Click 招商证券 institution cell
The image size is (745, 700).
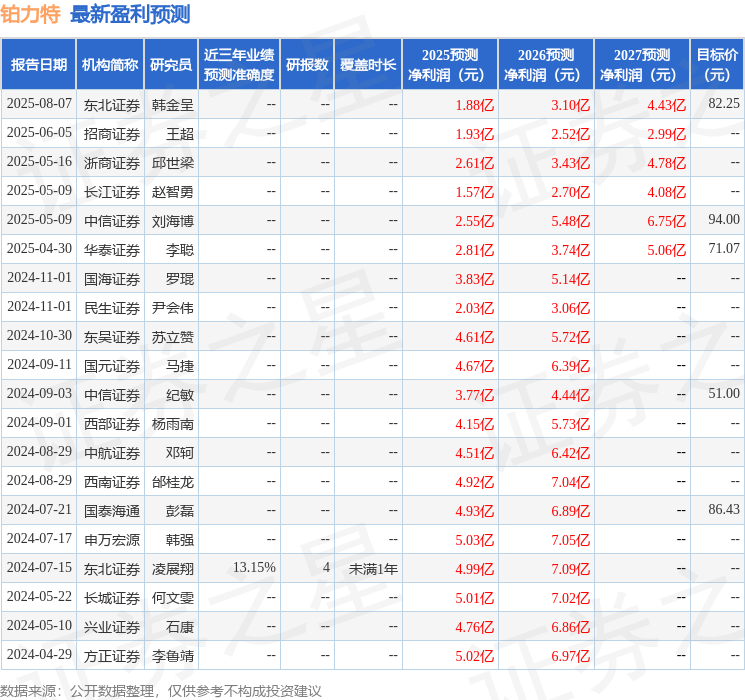[112, 134]
